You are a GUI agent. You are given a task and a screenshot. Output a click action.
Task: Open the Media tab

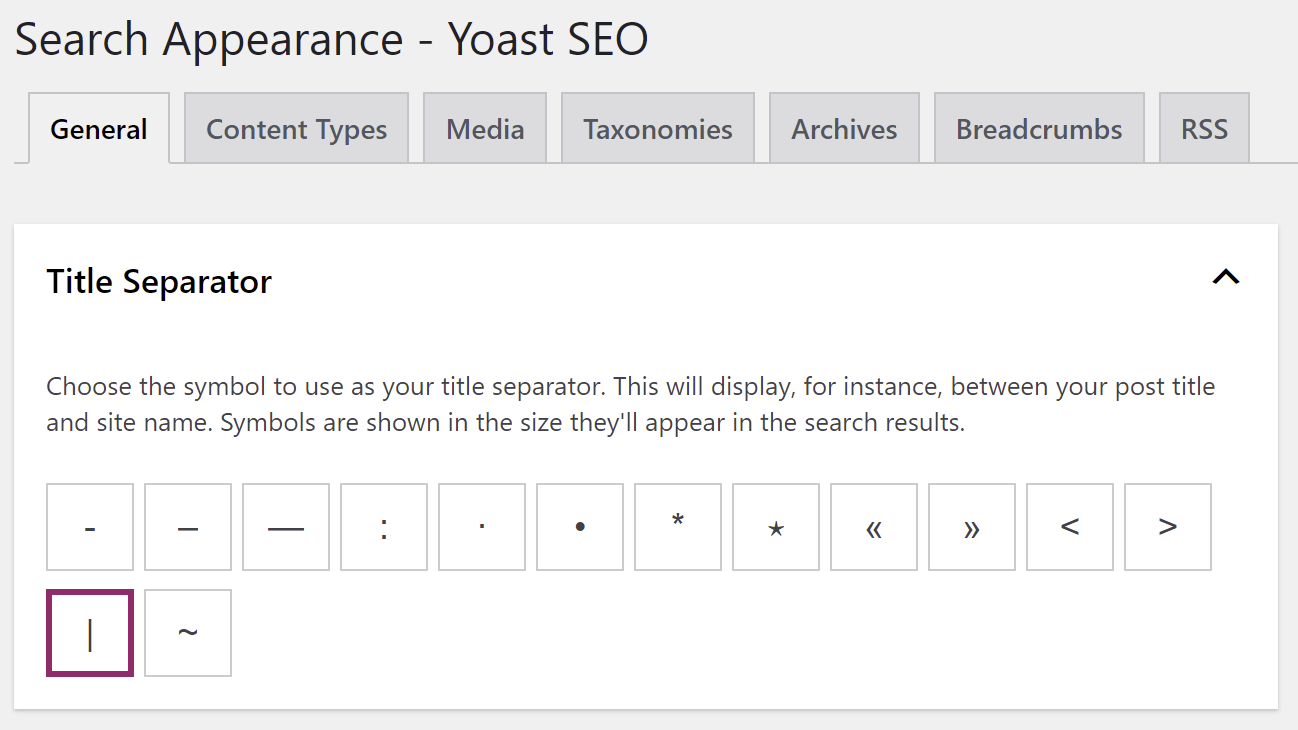[x=485, y=129]
